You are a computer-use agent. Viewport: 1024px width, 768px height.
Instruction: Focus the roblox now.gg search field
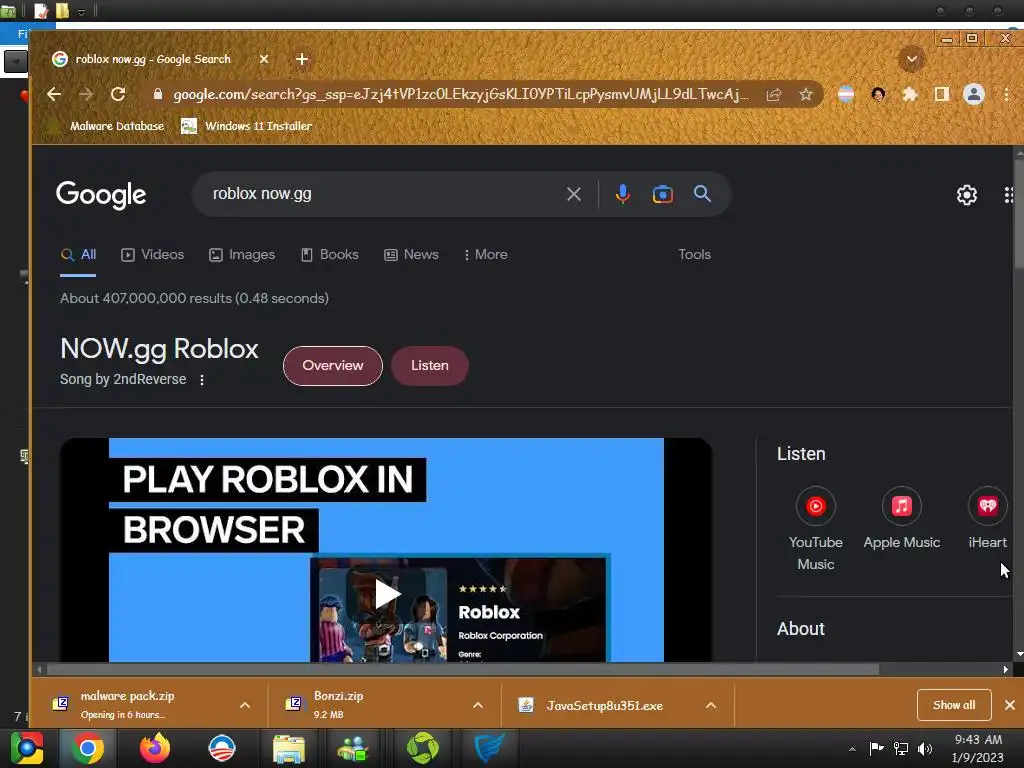coord(385,194)
